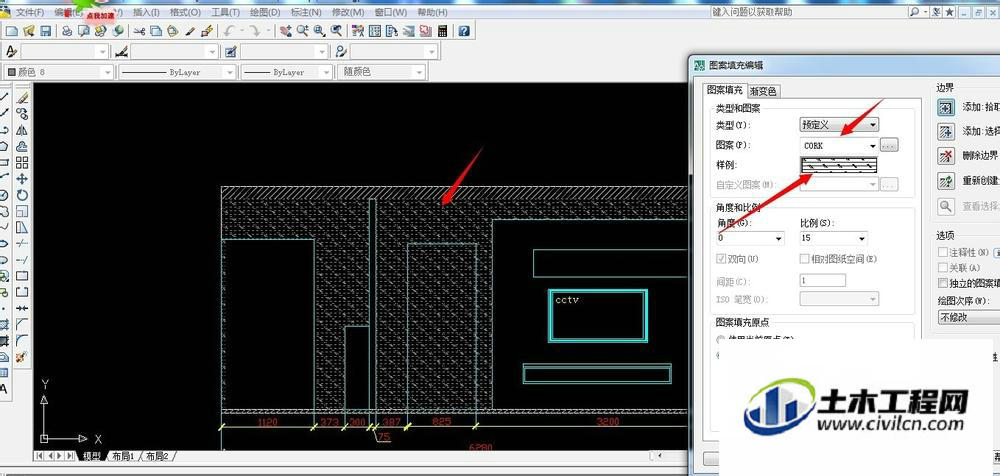This screenshot has width=1000, height=476.
Task: Open the 角度 angle dropdown
Action: click(750, 238)
